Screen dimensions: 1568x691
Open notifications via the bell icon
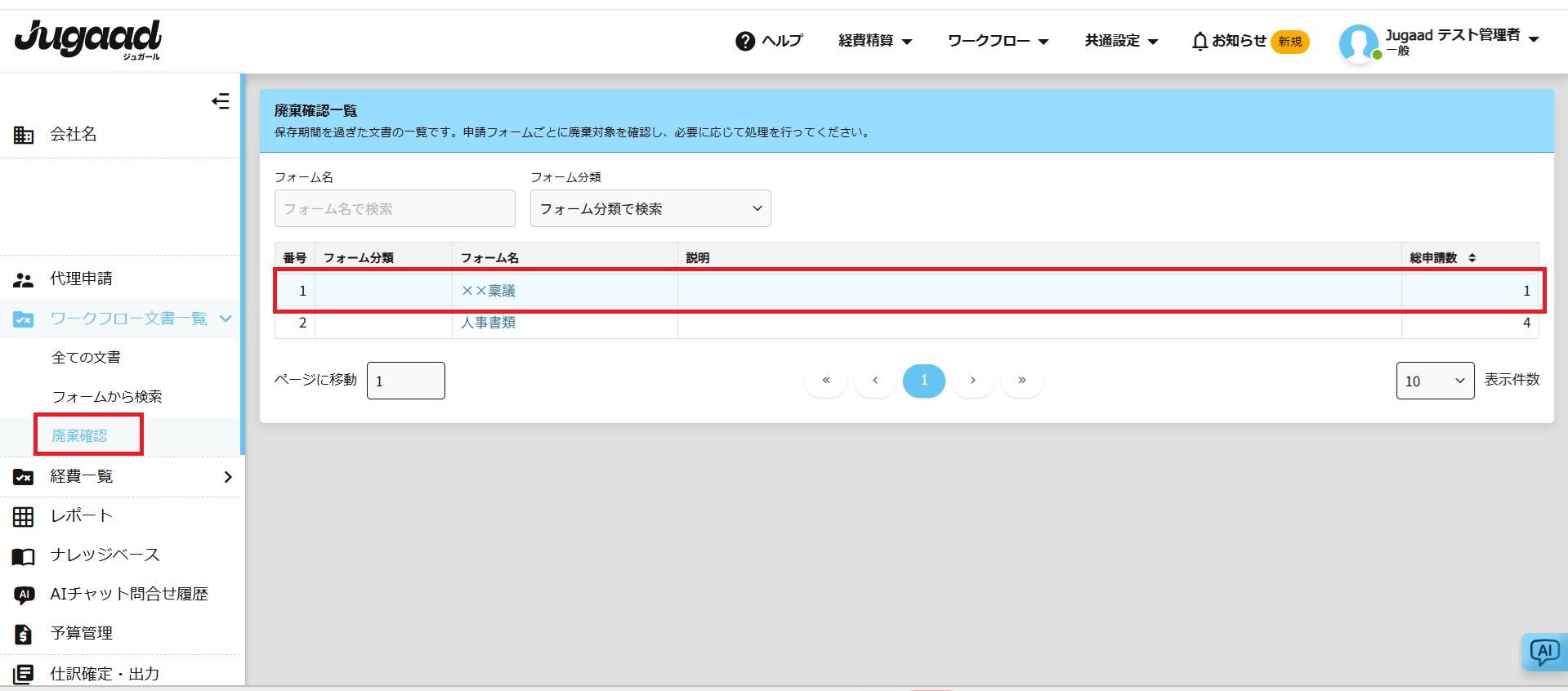tap(1199, 41)
